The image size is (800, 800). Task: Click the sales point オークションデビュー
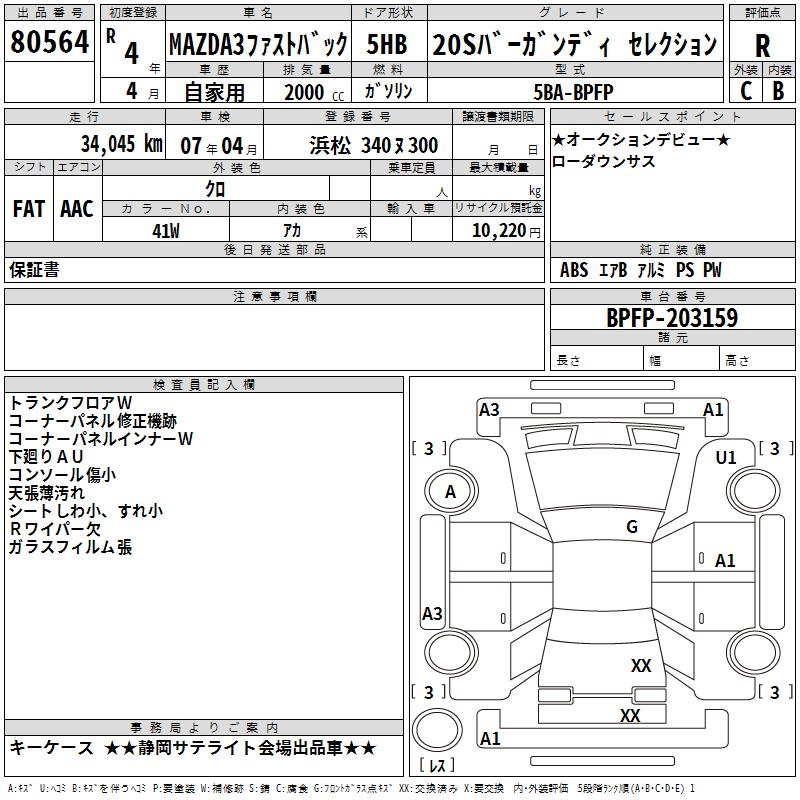[x=641, y=139]
